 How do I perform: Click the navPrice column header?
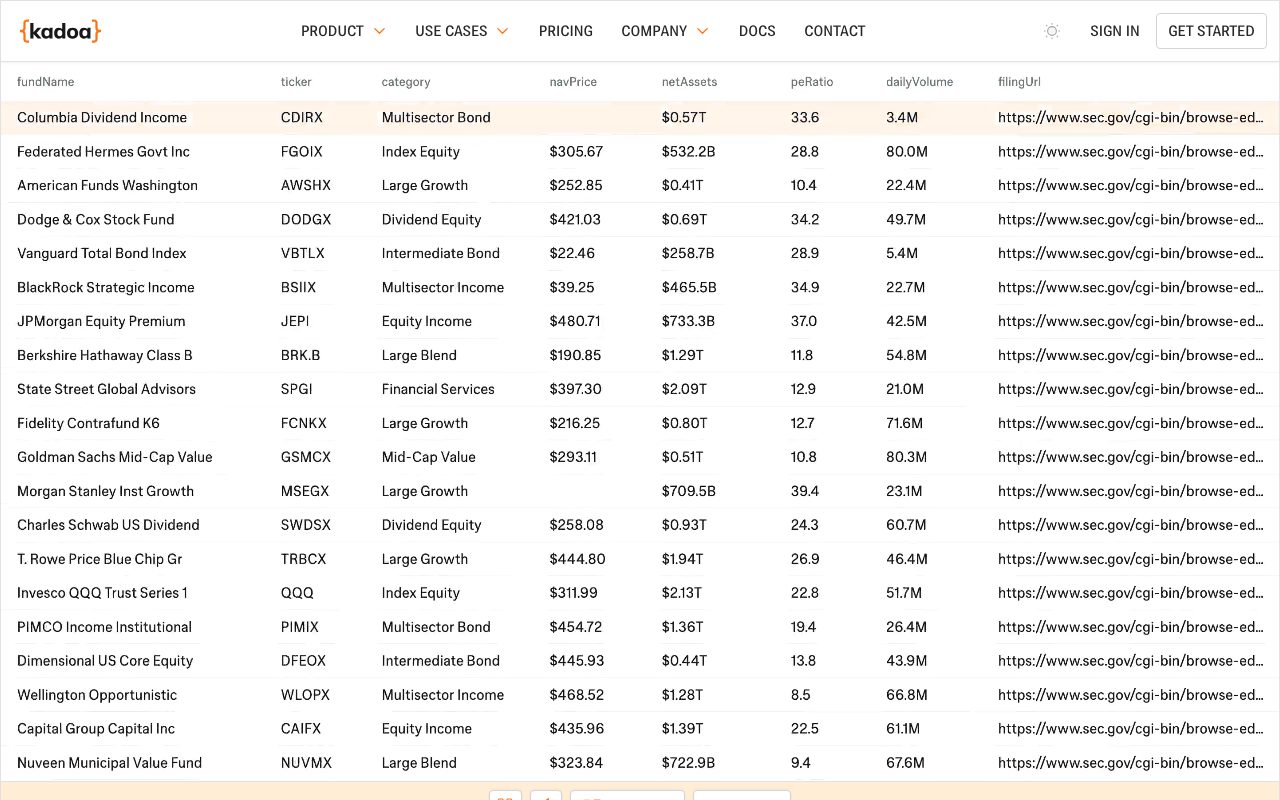tap(573, 82)
